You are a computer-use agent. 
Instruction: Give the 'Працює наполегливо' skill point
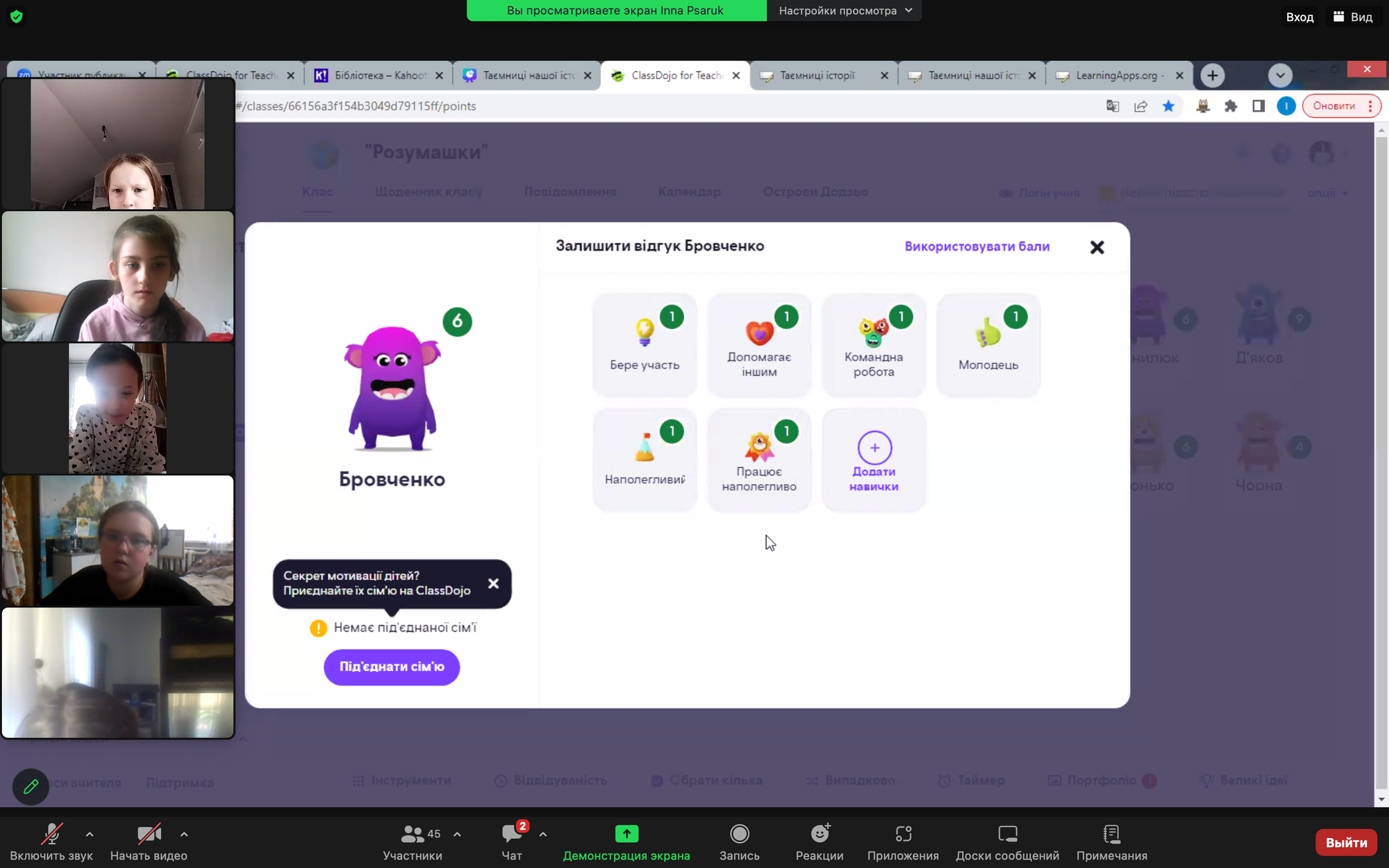click(759, 459)
